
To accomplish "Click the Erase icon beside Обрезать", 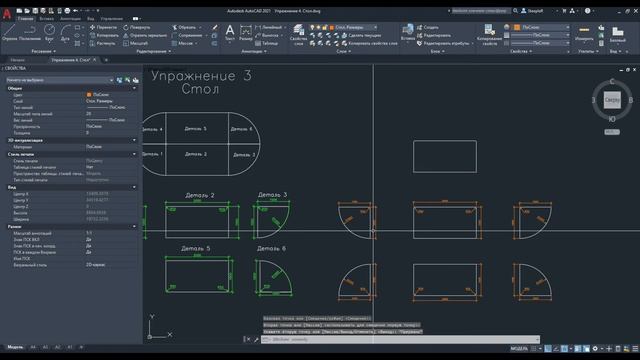I will click(x=215, y=27).
